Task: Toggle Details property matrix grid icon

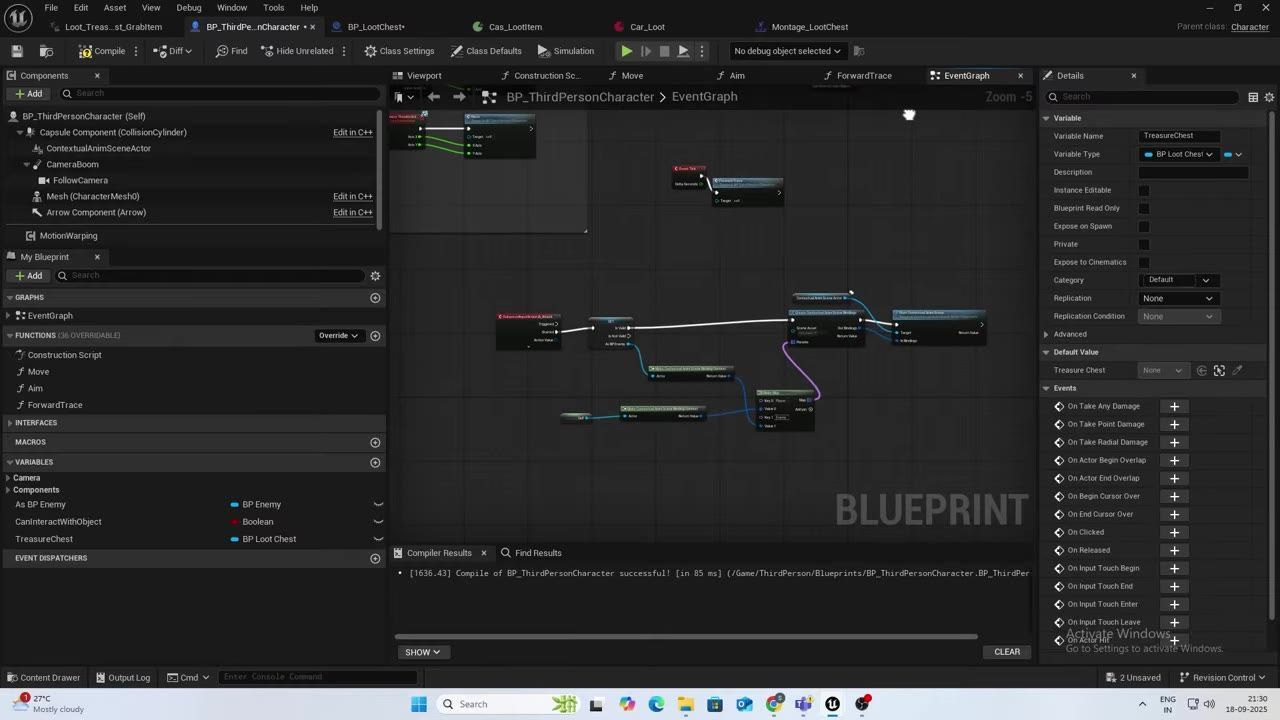Action: (1253, 97)
